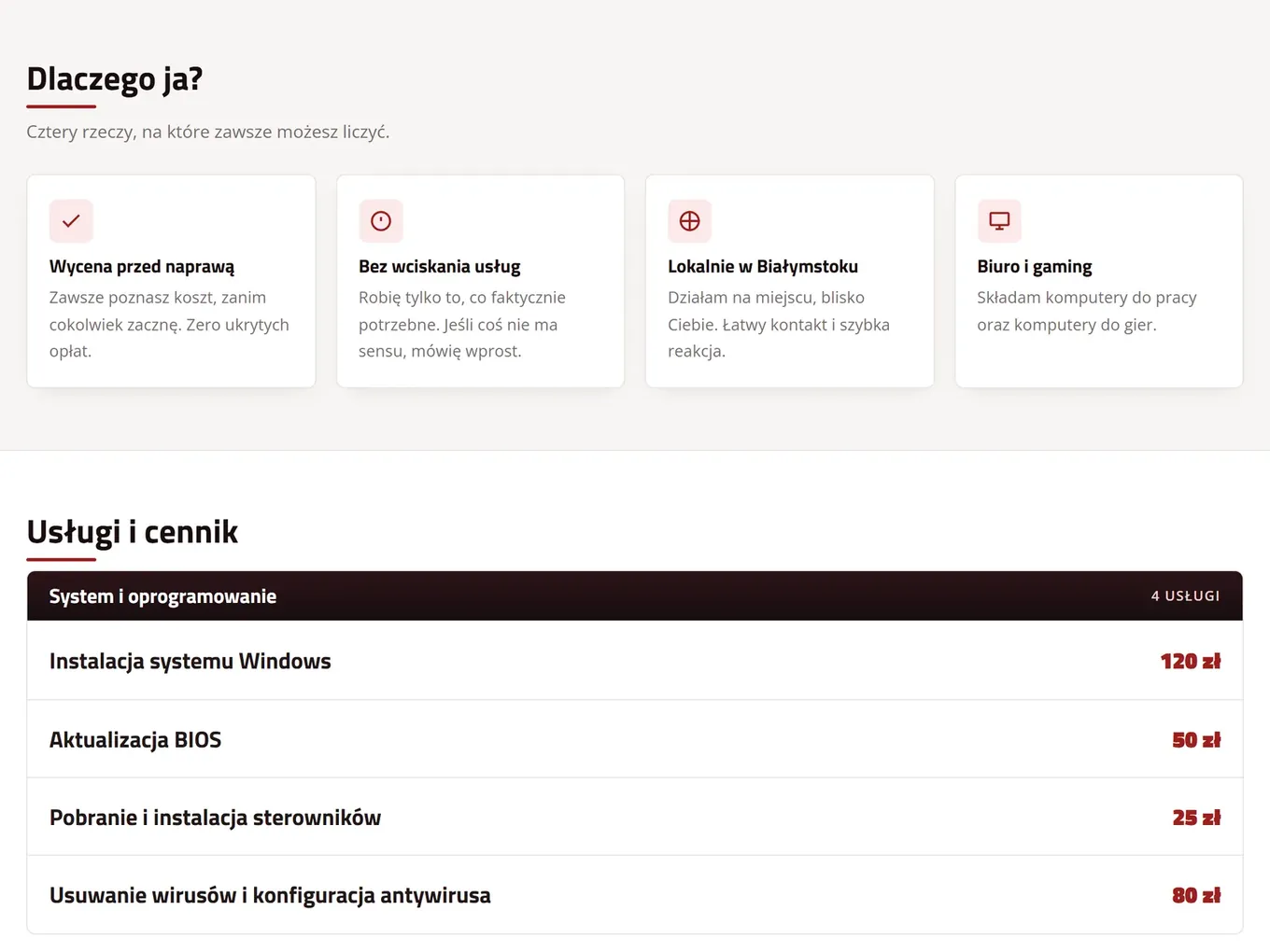Viewport: 1270px width, 952px height.
Task: Click the Lokalnie w Białymstoku card title
Action: (x=763, y=267)
